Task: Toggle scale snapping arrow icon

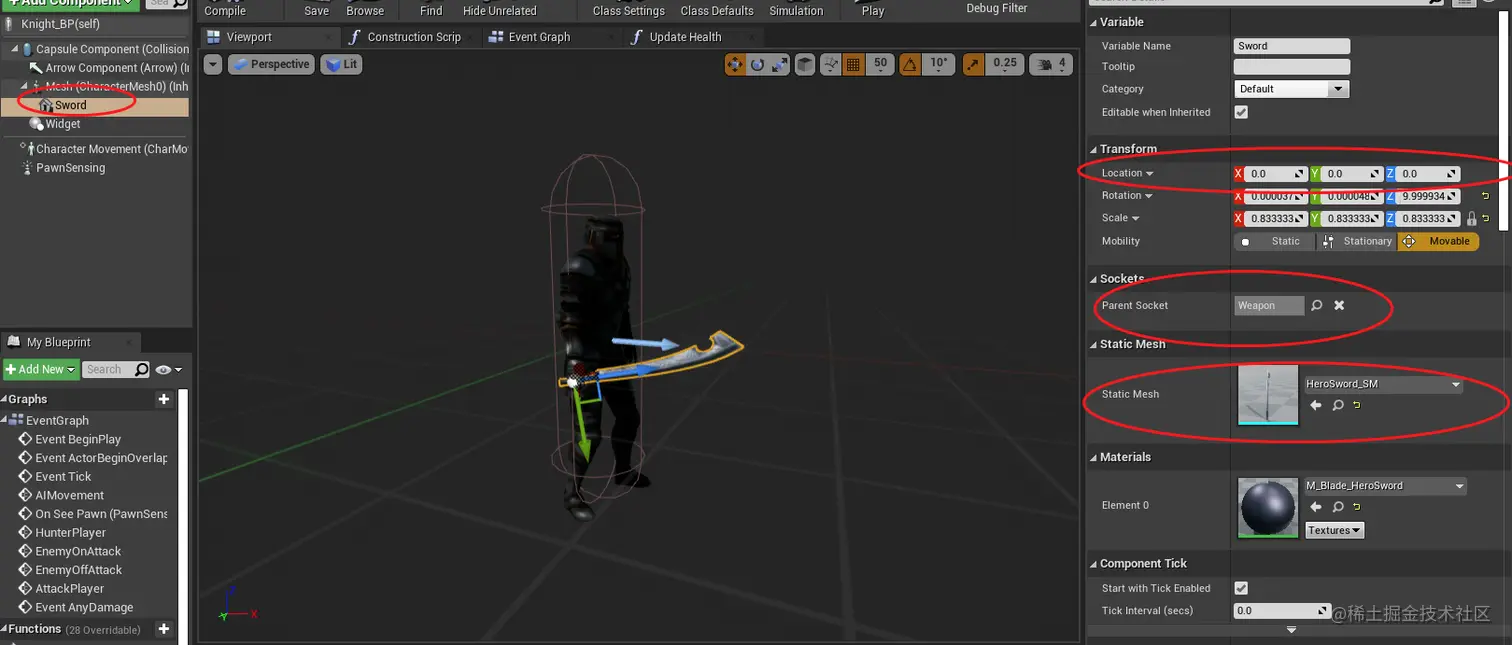Action: pos(973,64)
